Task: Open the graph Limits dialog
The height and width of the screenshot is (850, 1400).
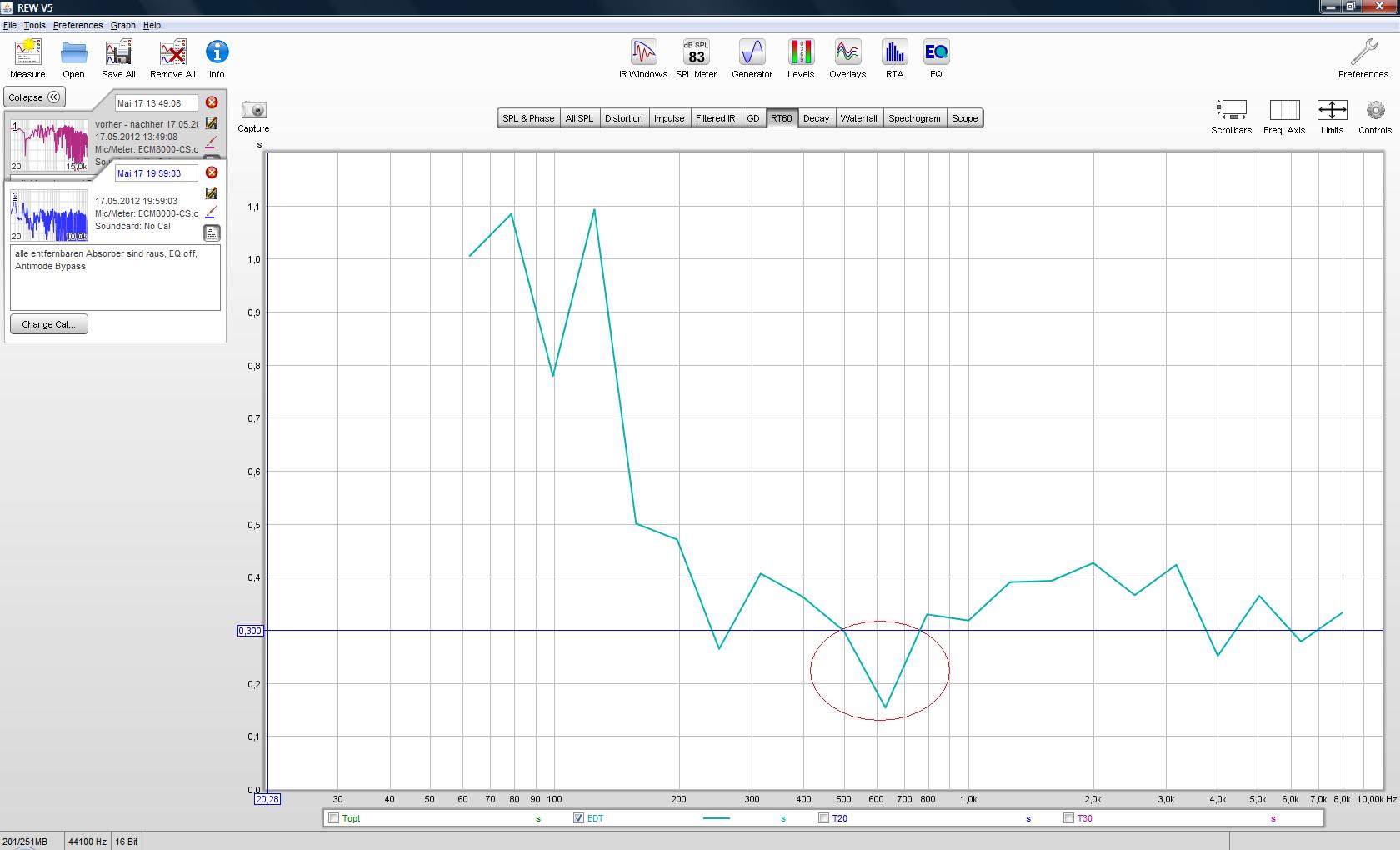Action: (x=1332, y=117)
